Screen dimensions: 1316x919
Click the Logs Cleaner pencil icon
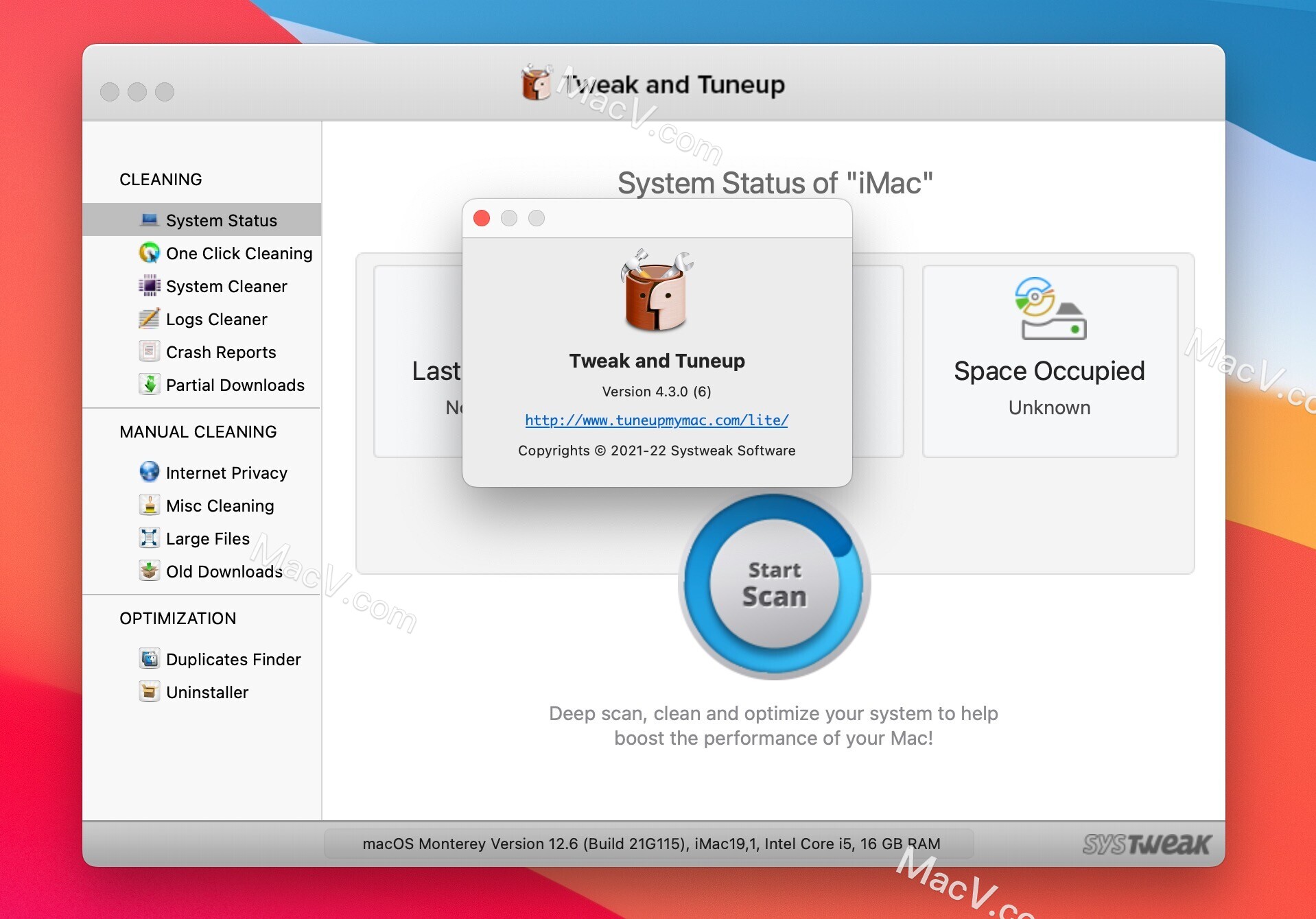pos(149,319)
